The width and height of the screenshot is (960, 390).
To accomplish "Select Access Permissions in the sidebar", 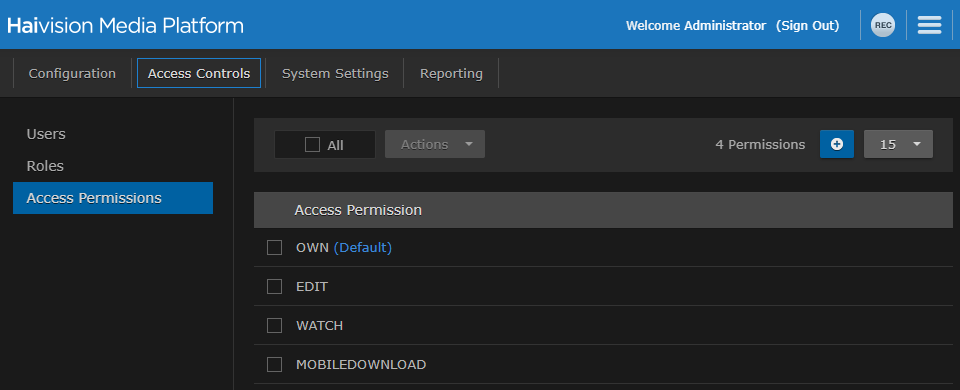I will coord(113,198).
